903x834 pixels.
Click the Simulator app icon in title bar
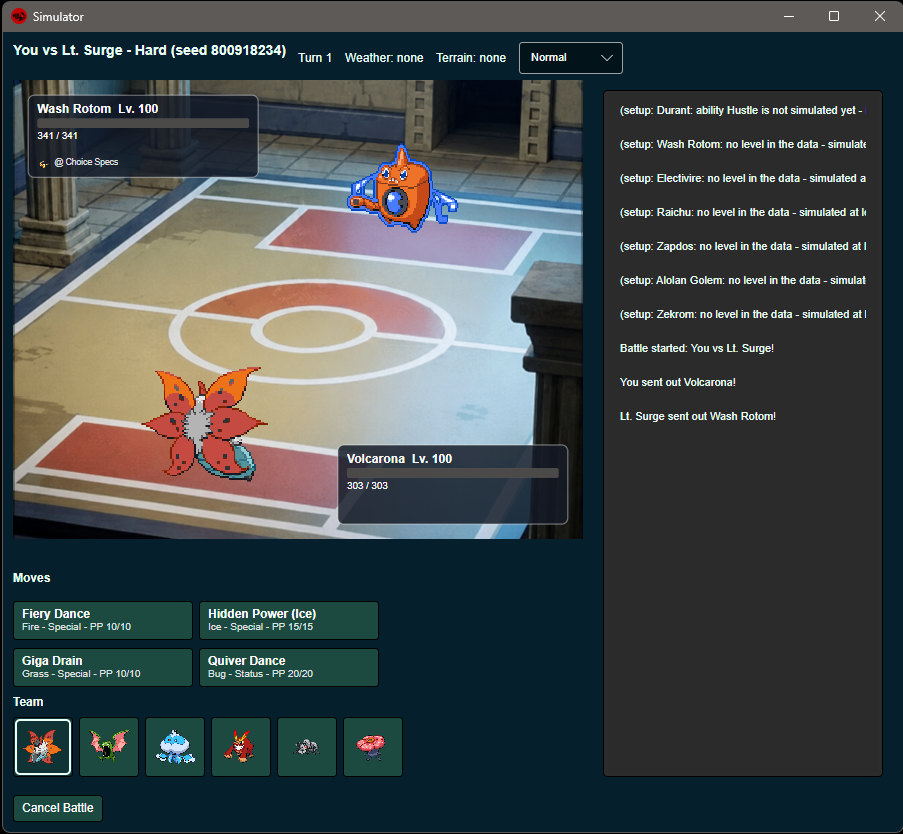pyautogui.click(x=19, y=16)
